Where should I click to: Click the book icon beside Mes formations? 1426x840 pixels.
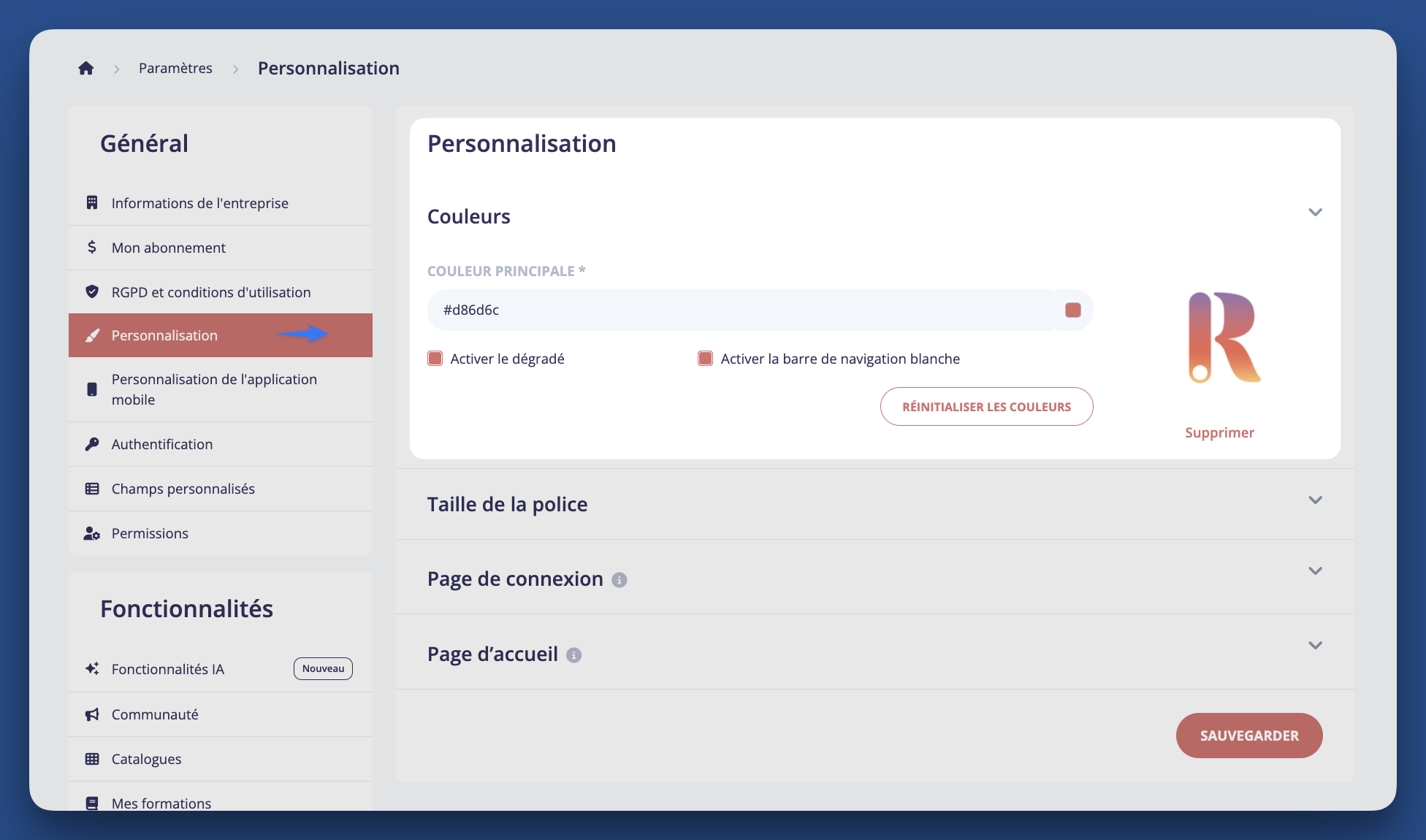point(92,803)
